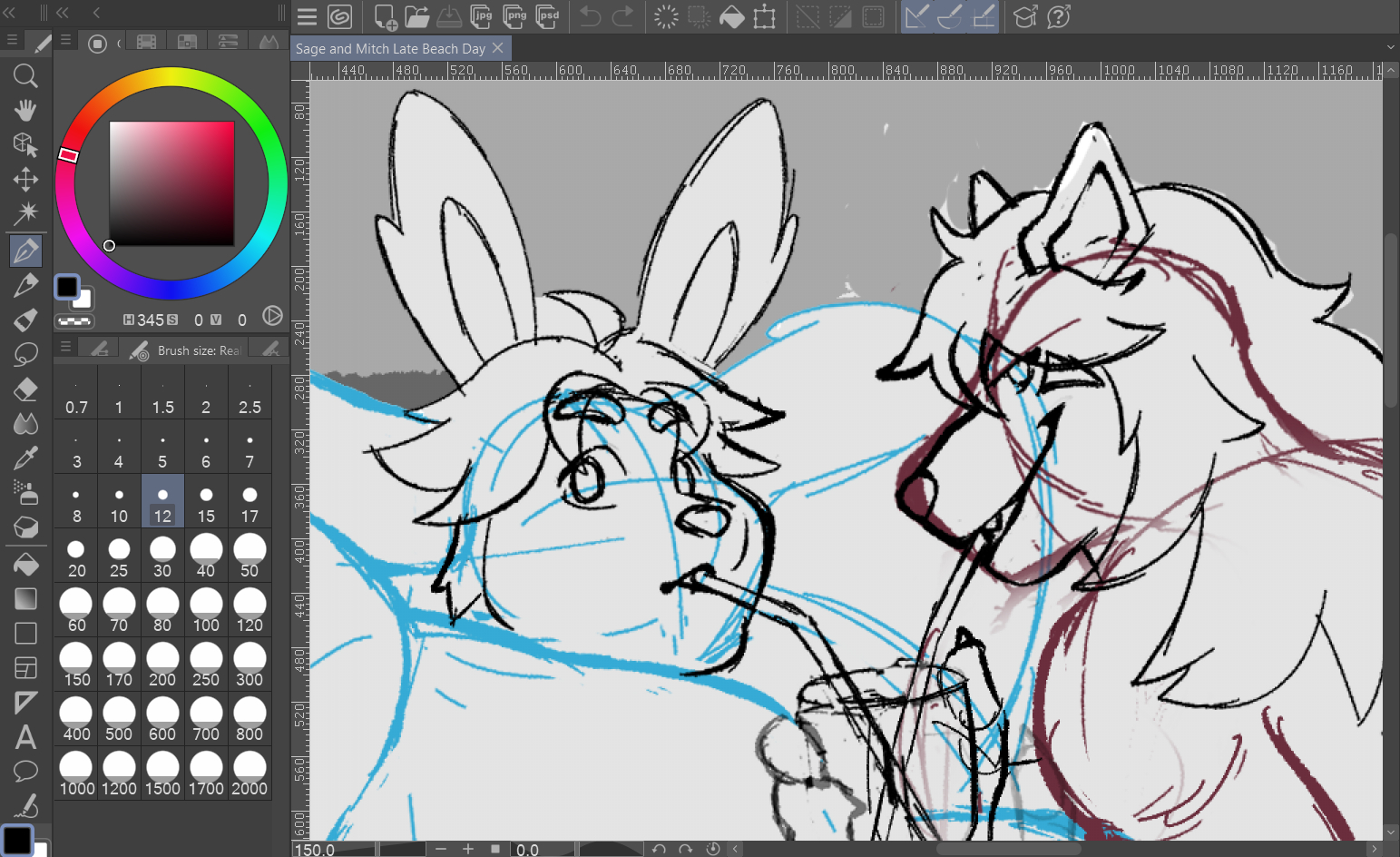
Task: Choose brush size 100 preset
Action: coord(206,612)
